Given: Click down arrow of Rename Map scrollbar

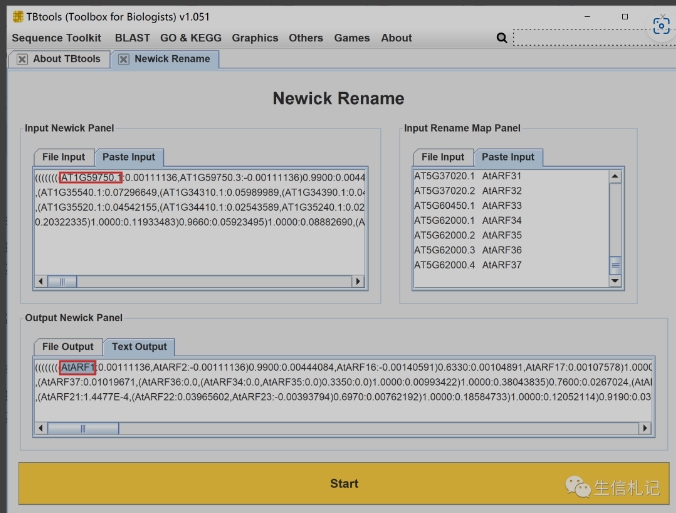Looking at the screenshot, I should (615, 281).
